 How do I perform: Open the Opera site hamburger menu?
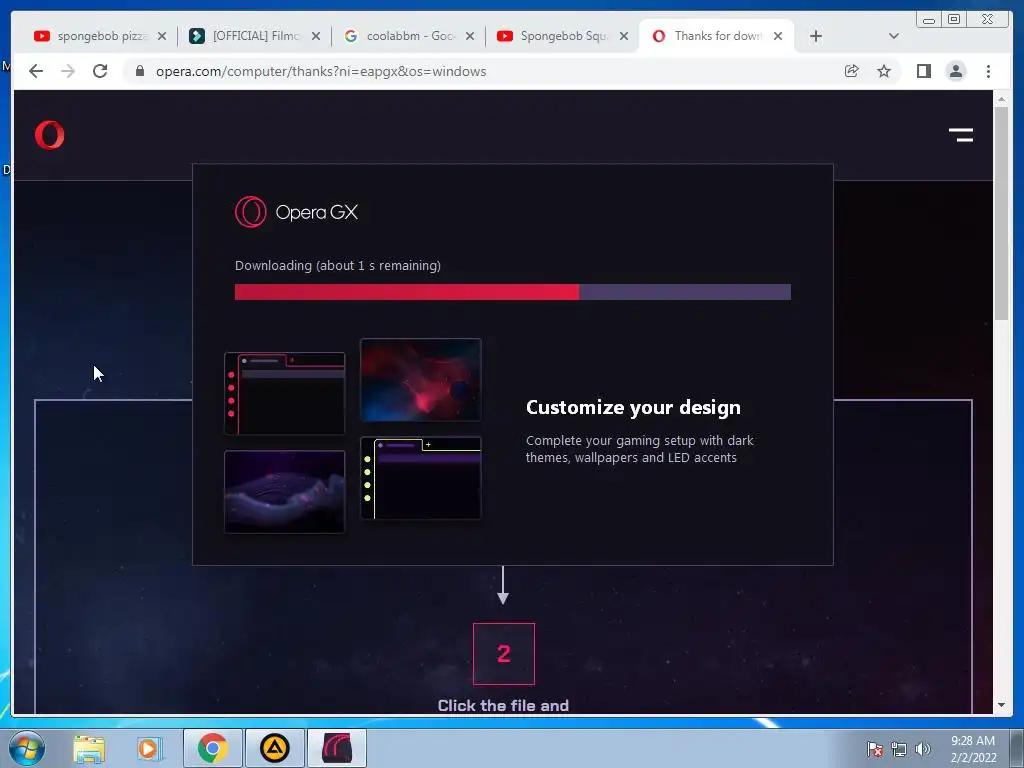[961, 135]
